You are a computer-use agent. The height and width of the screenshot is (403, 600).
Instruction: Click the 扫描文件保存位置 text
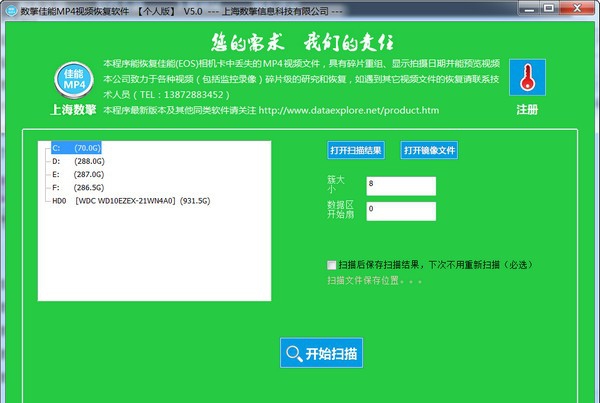click(x=374, y=281)
